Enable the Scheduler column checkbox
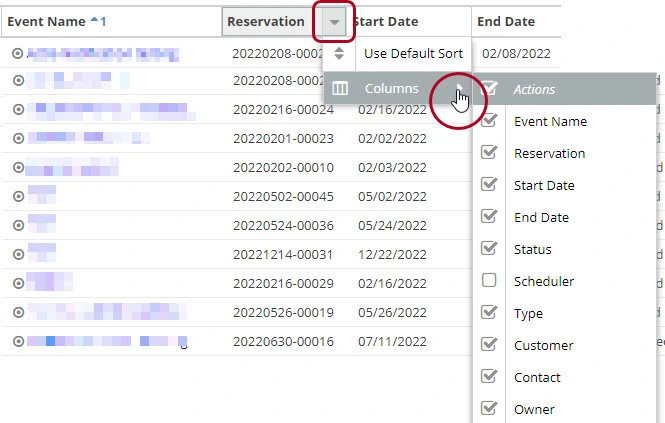Screen dimensions: 665x423 pos(489,280)
